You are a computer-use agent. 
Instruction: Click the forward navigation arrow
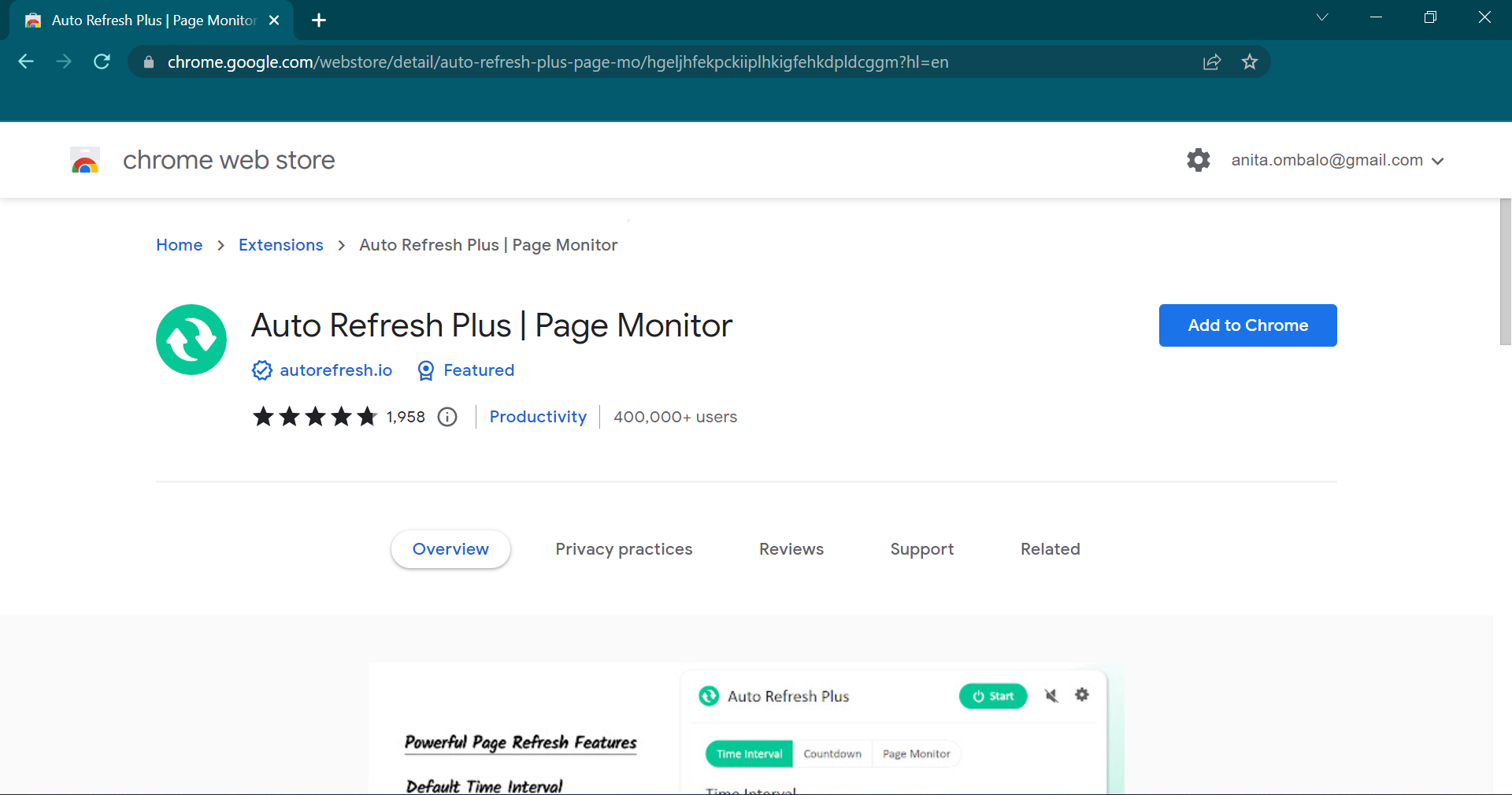tap(64, 61)
